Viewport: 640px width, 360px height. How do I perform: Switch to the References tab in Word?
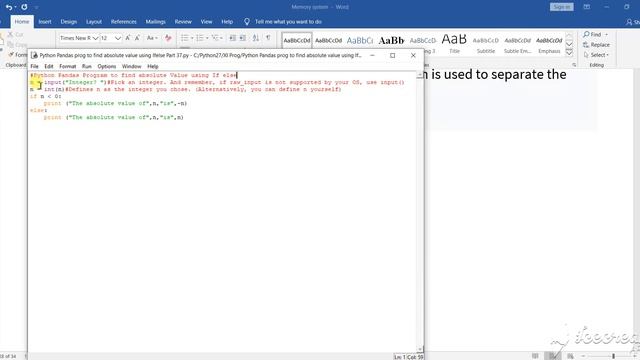(x=123, y=22)
